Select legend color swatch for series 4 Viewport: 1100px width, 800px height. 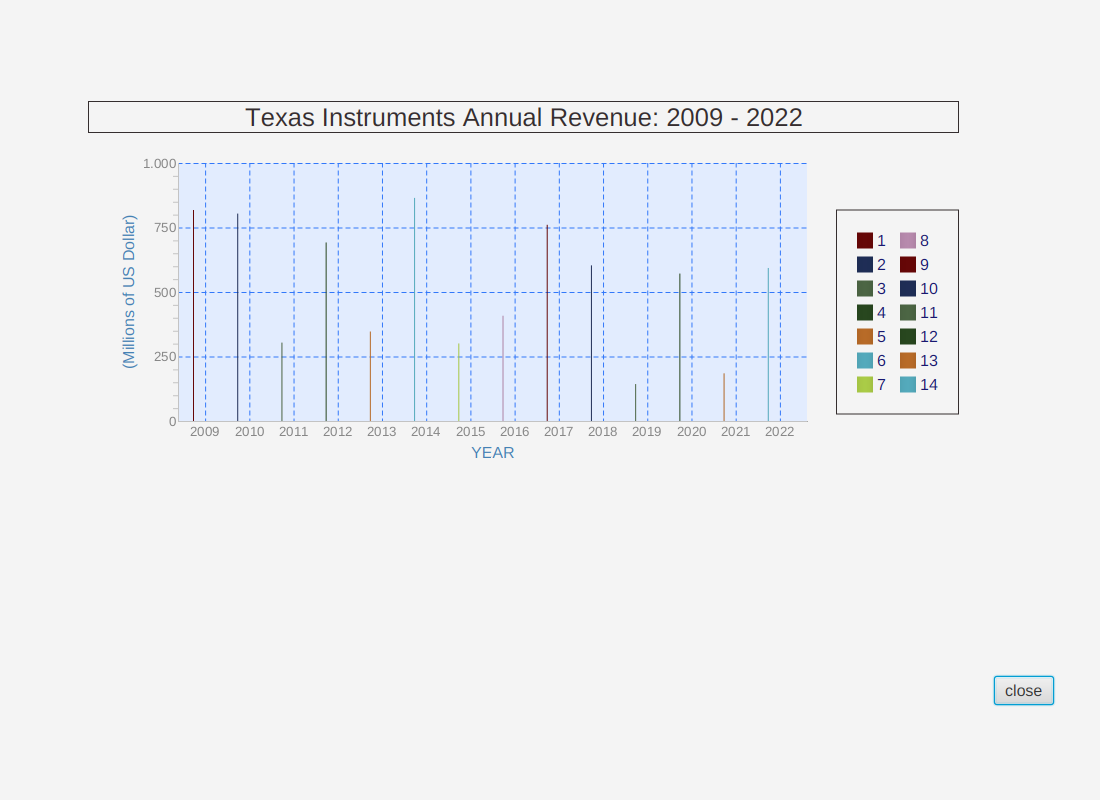coord(865,312)
